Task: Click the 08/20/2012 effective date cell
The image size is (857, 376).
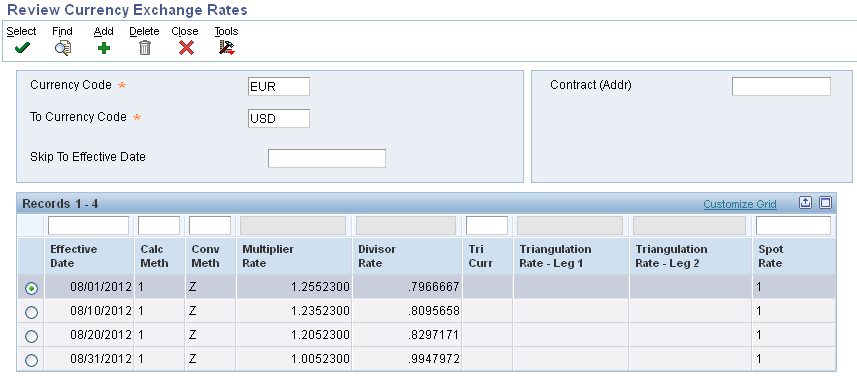Action: click(x=90, y=334)
